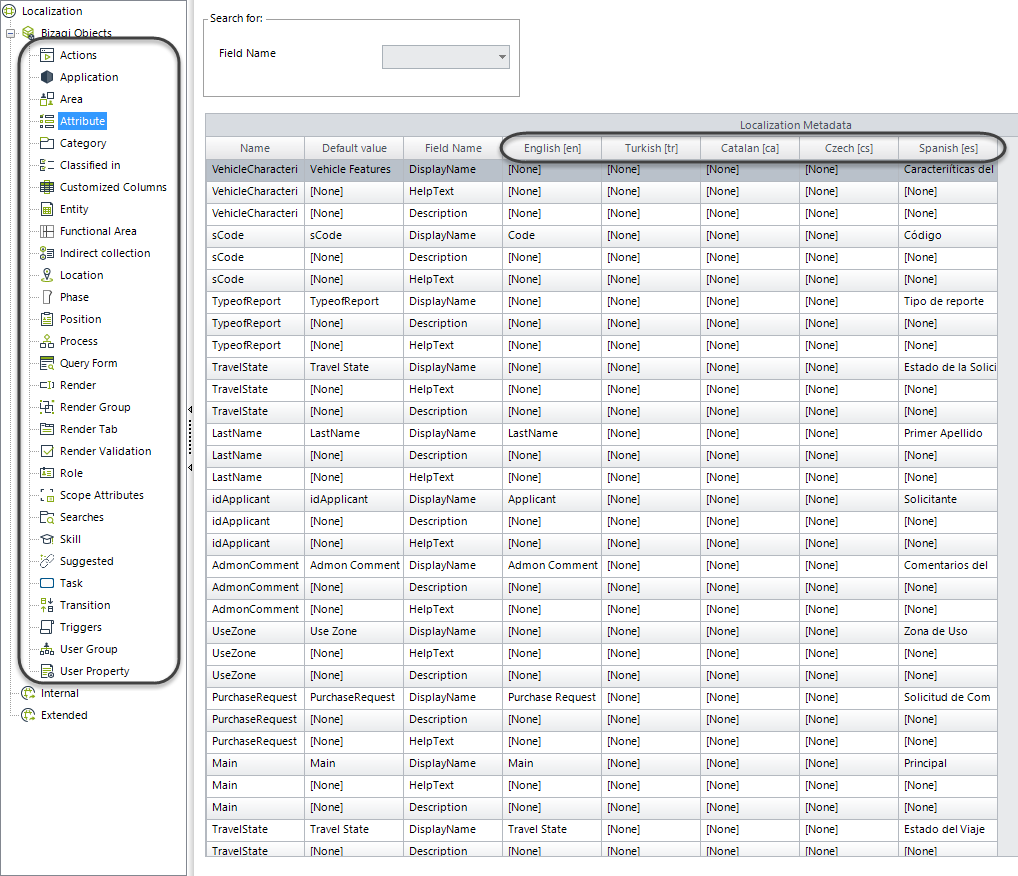Click the Actions tree icon
This screenshot has width=1018, height=876.
pyautogui.click(x=47, y=55)
